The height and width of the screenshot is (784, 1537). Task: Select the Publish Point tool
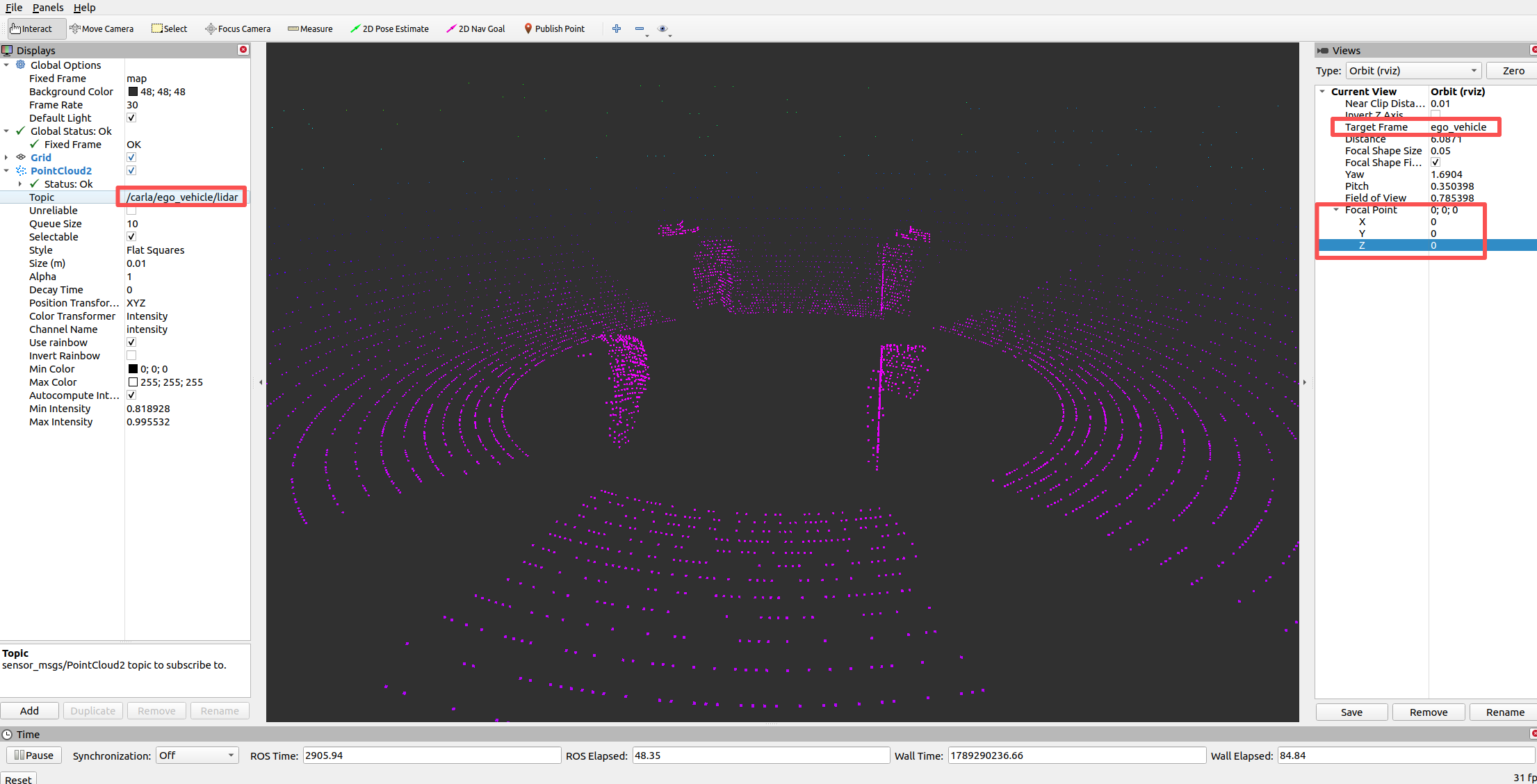point(554,28)
